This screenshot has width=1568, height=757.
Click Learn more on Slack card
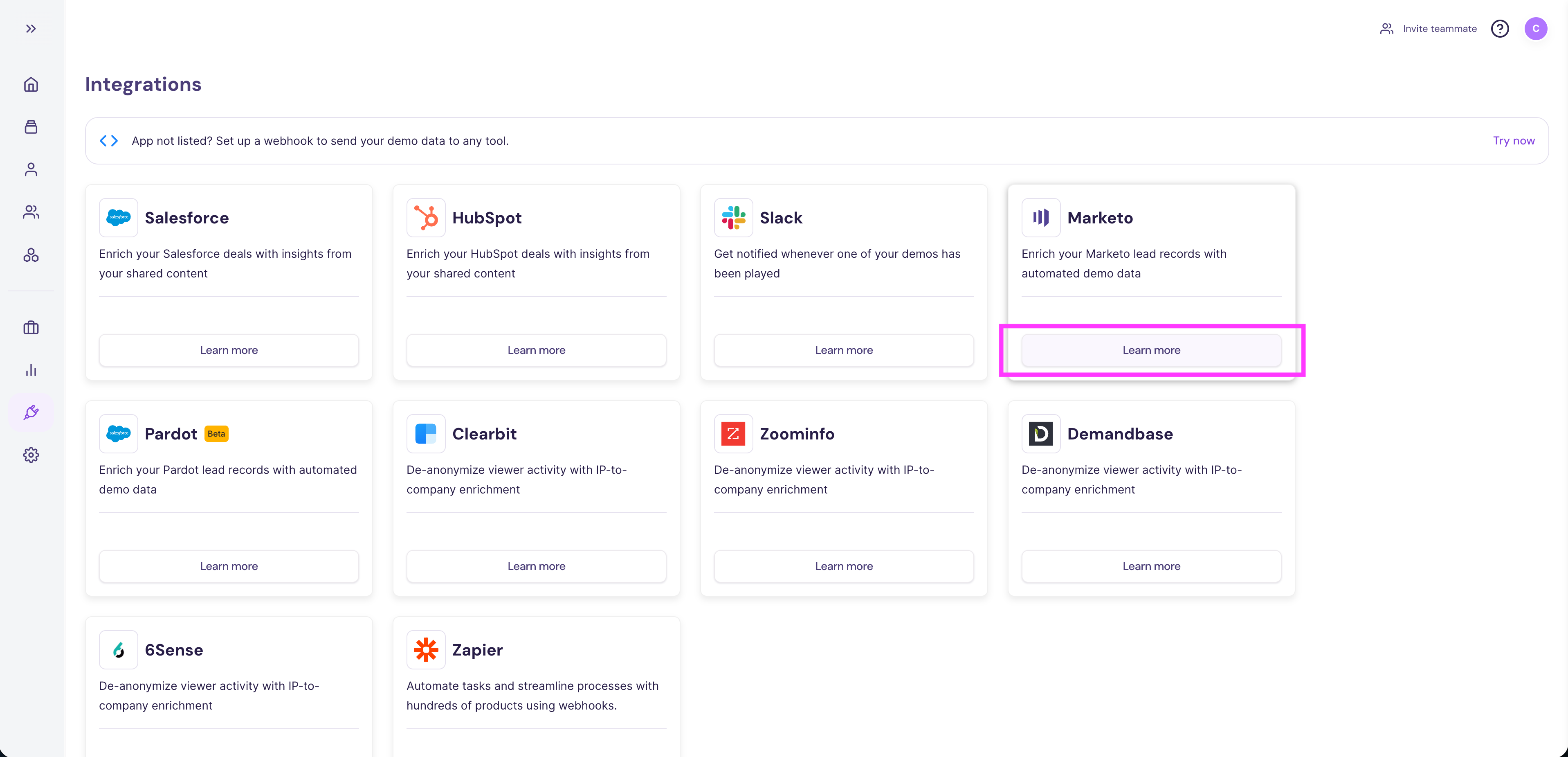[844, 350]
